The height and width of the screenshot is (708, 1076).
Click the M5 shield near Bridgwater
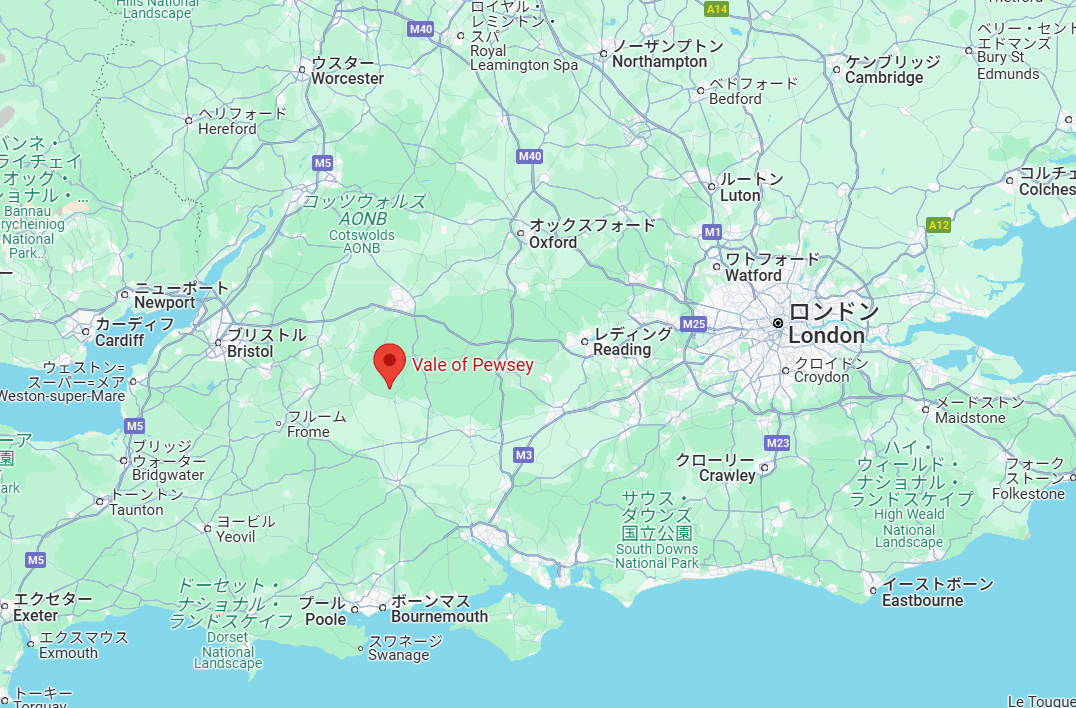coord(134,426)
